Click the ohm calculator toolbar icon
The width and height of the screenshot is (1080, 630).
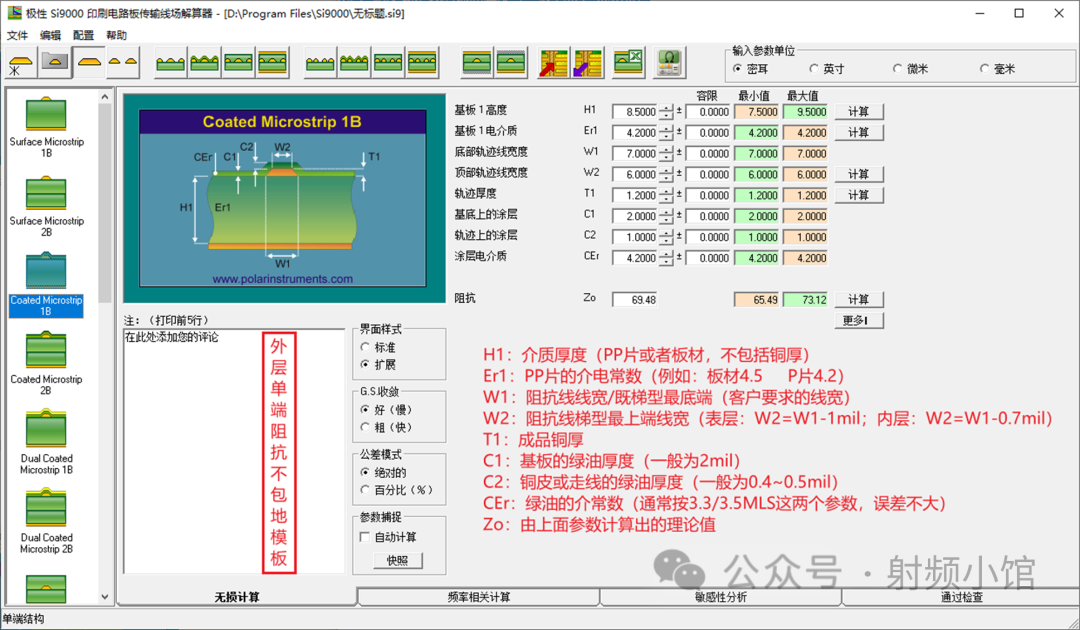point(669,63)
